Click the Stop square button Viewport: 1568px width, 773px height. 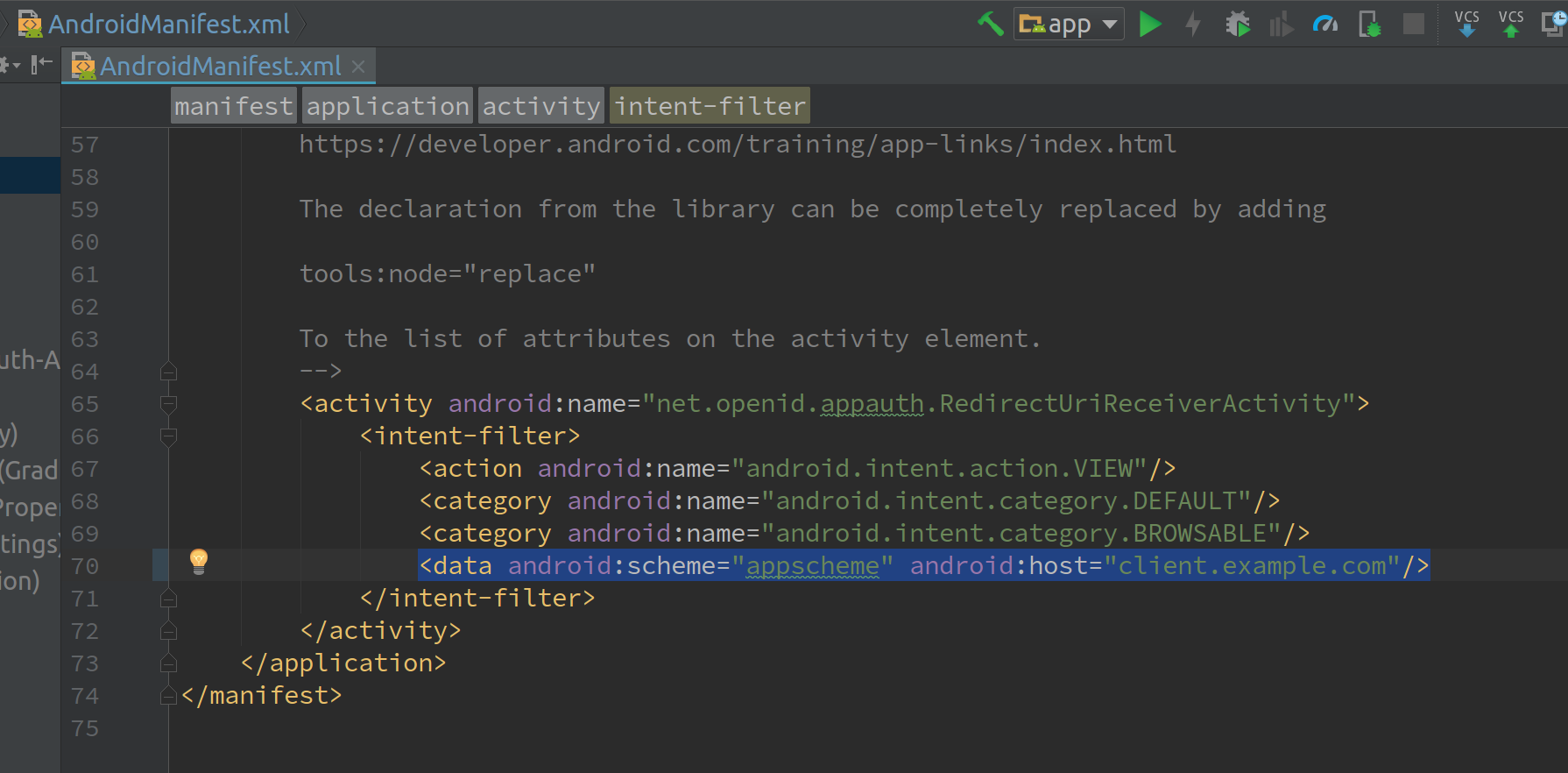pyautogui.click(x=1413, y=24)
